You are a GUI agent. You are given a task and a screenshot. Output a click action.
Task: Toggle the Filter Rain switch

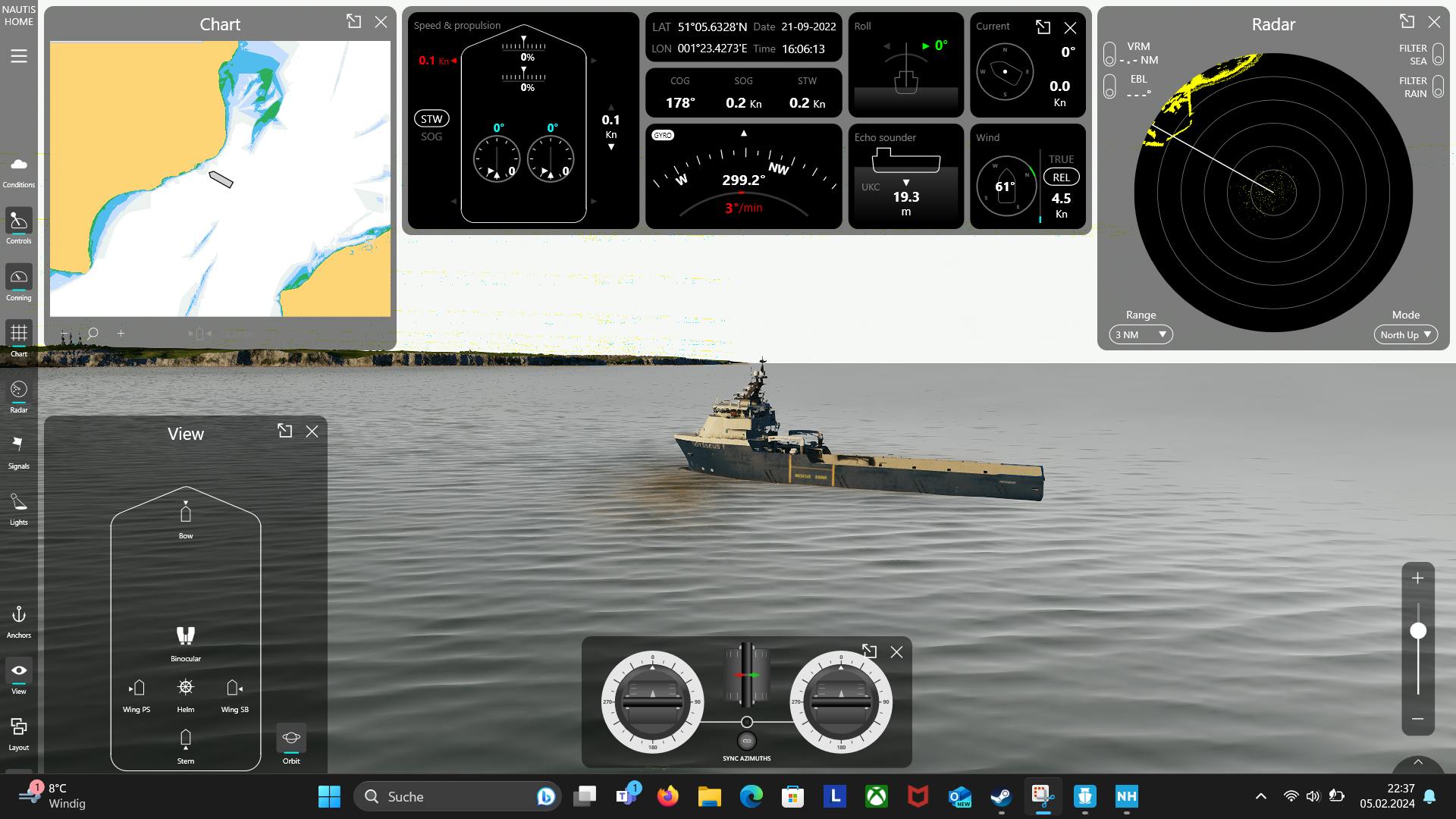pos(1438,87)
